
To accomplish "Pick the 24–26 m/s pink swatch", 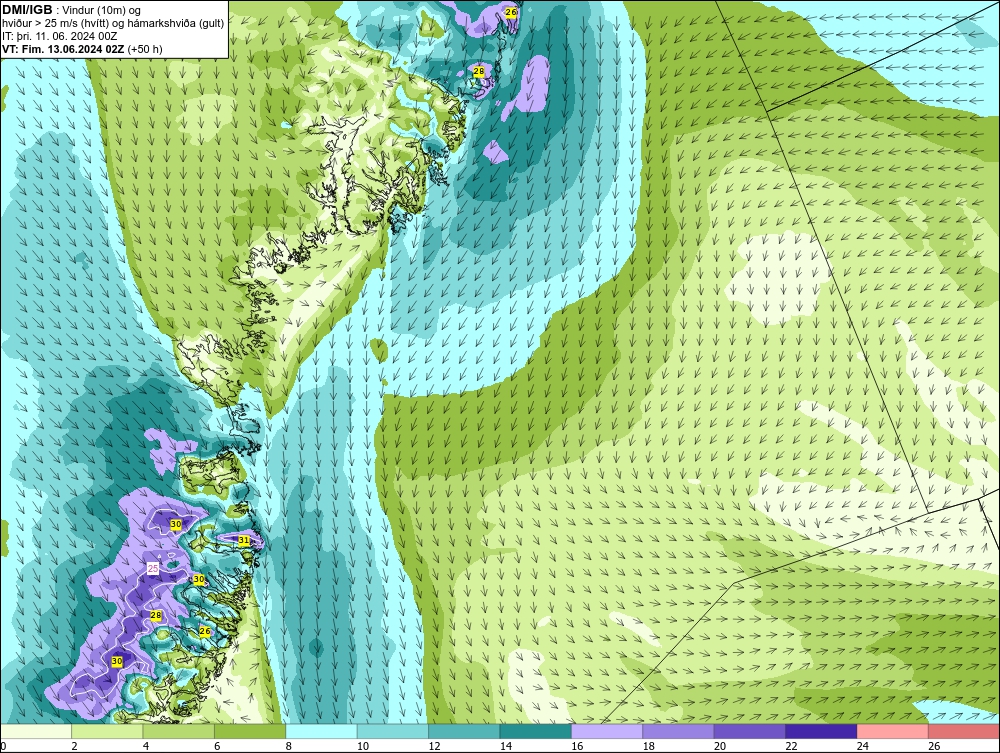I will pos(893,731).
